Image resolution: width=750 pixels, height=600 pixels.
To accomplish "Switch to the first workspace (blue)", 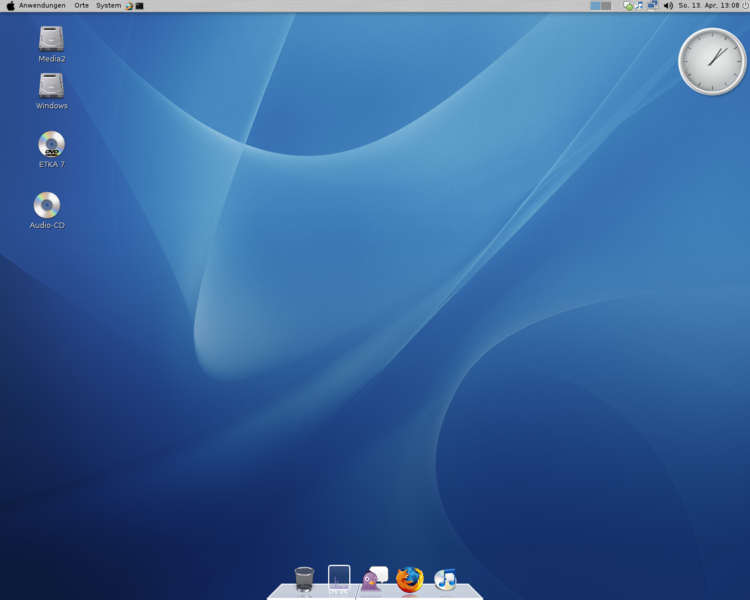I will coord(596,6).
